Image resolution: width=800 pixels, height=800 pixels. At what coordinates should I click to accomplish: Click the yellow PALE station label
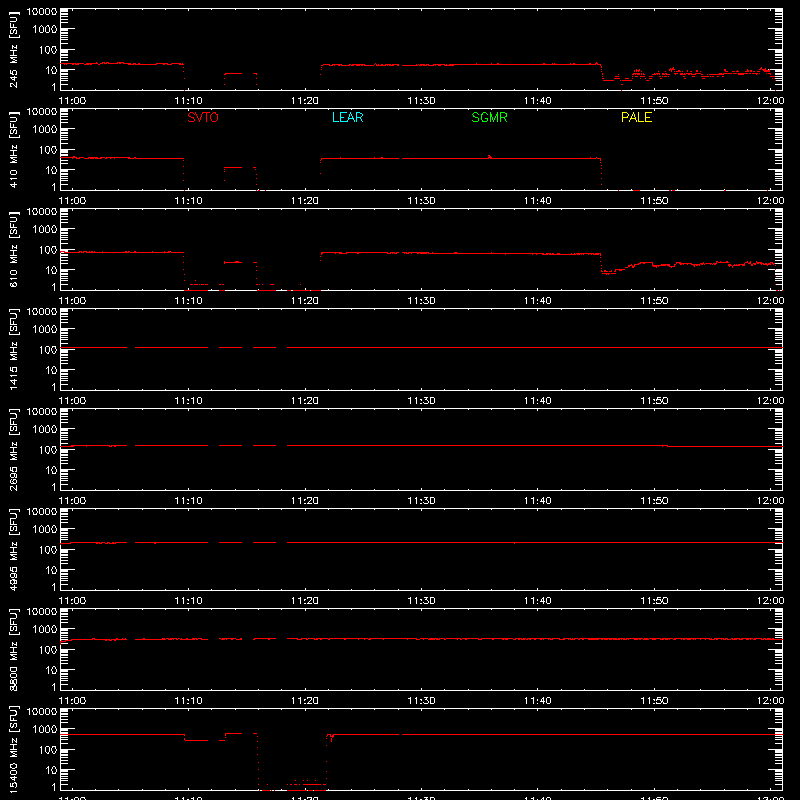pyautogui.click(x=636, y=117)
